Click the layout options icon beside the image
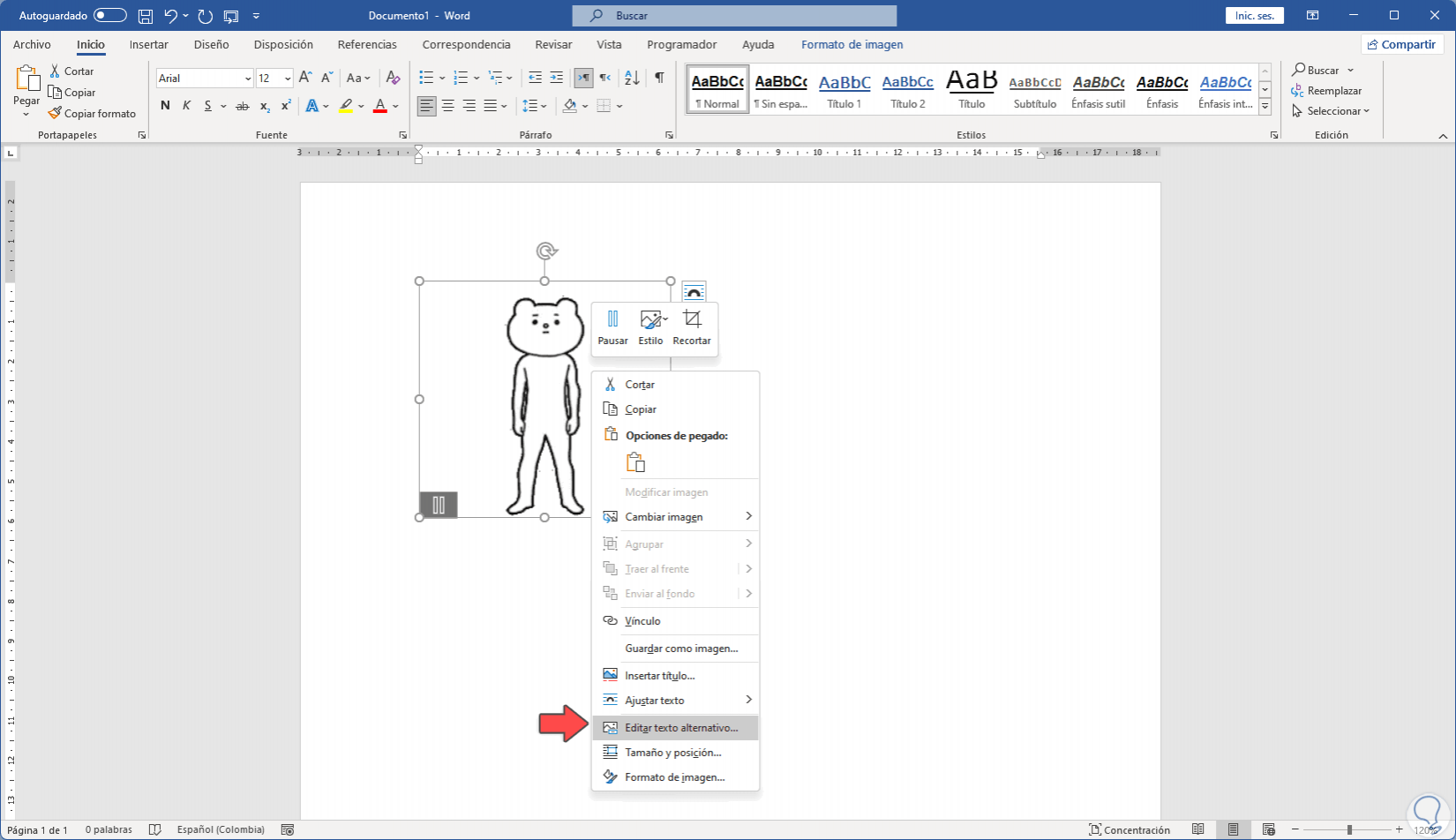 coord(694,291)
